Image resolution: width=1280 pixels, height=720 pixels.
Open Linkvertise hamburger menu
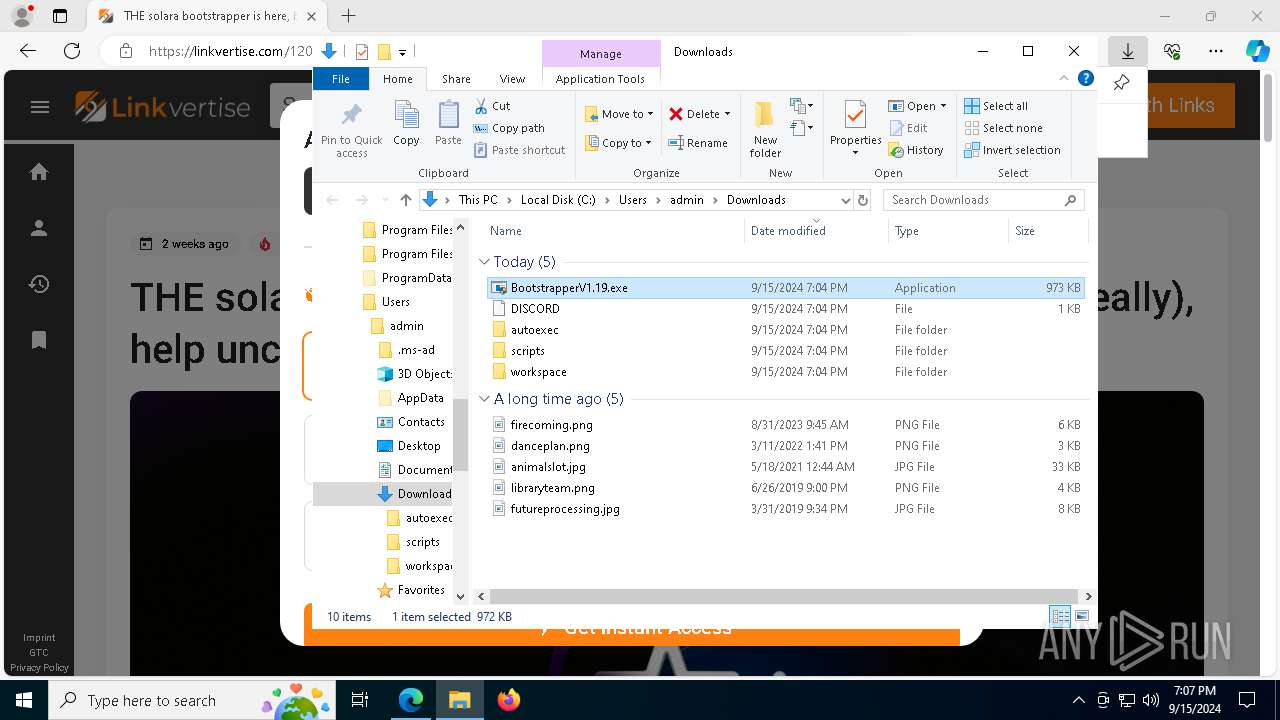pos(40,107)
